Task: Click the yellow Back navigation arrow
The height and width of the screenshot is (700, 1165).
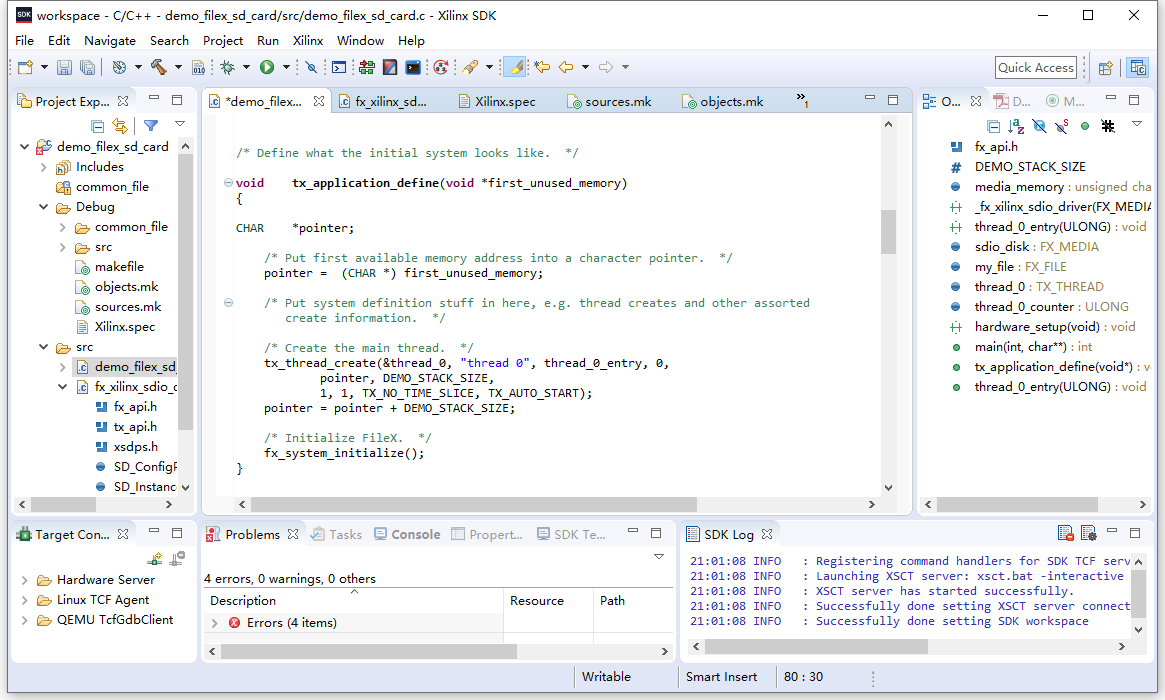Action: pyautogui.click(x=566, y=68)
